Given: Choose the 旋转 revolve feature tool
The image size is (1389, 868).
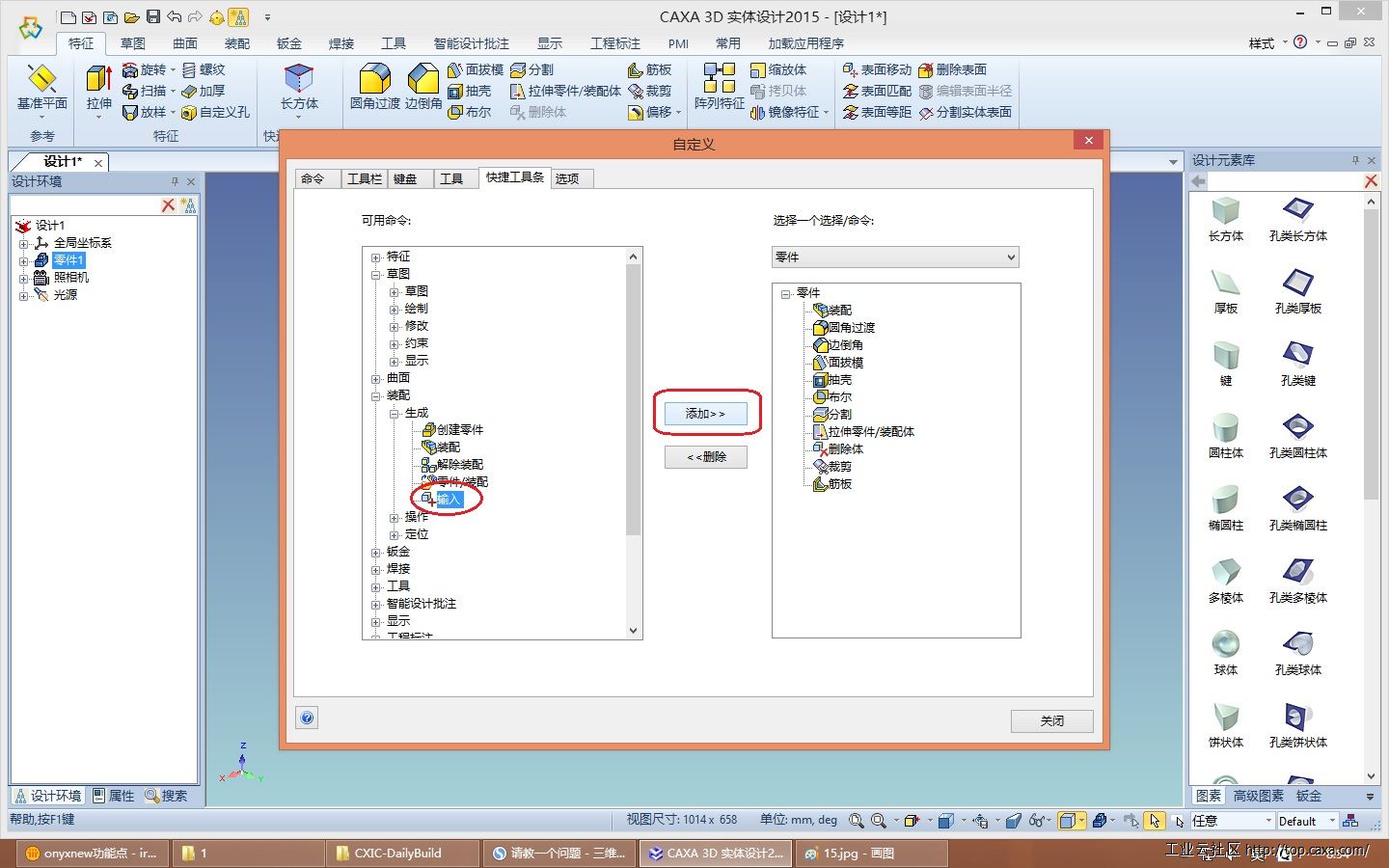Looking at the screenshot, I should pyautogui.click(x=145, y=69).
